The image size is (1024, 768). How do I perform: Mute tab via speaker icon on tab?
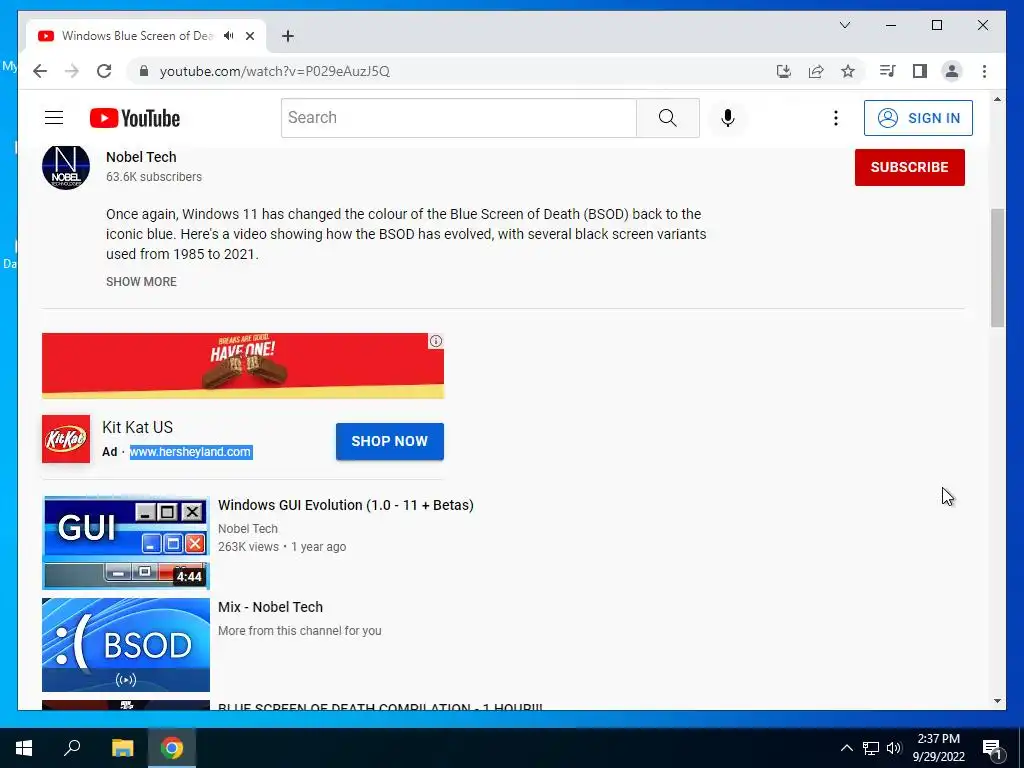click(228, 36)
